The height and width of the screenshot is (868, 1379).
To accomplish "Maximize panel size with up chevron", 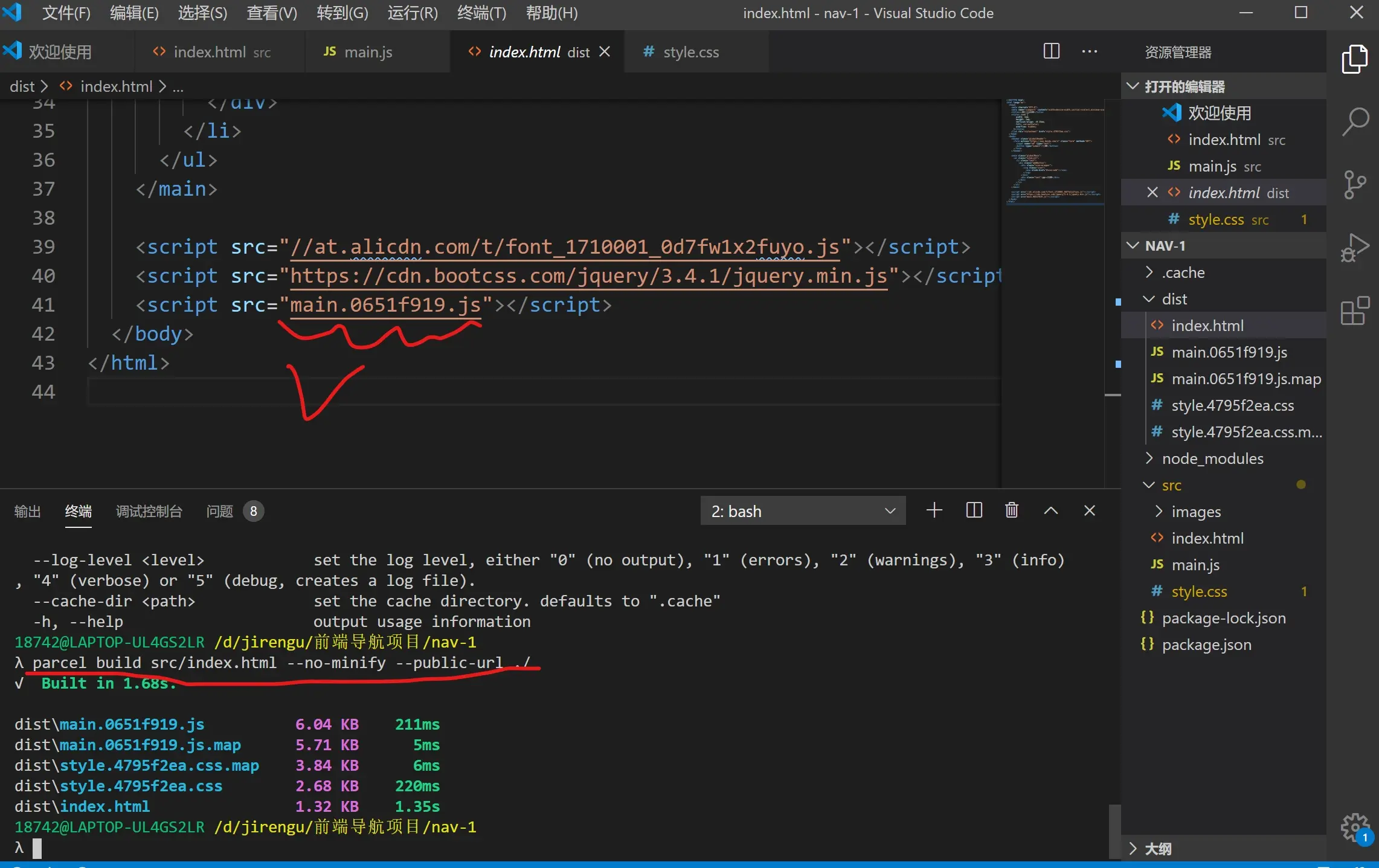I will 1050,510.
